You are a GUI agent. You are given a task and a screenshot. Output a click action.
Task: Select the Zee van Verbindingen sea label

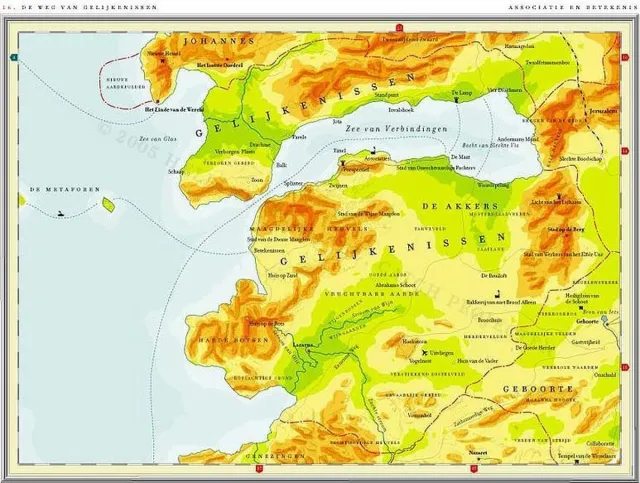pos(396,129)
